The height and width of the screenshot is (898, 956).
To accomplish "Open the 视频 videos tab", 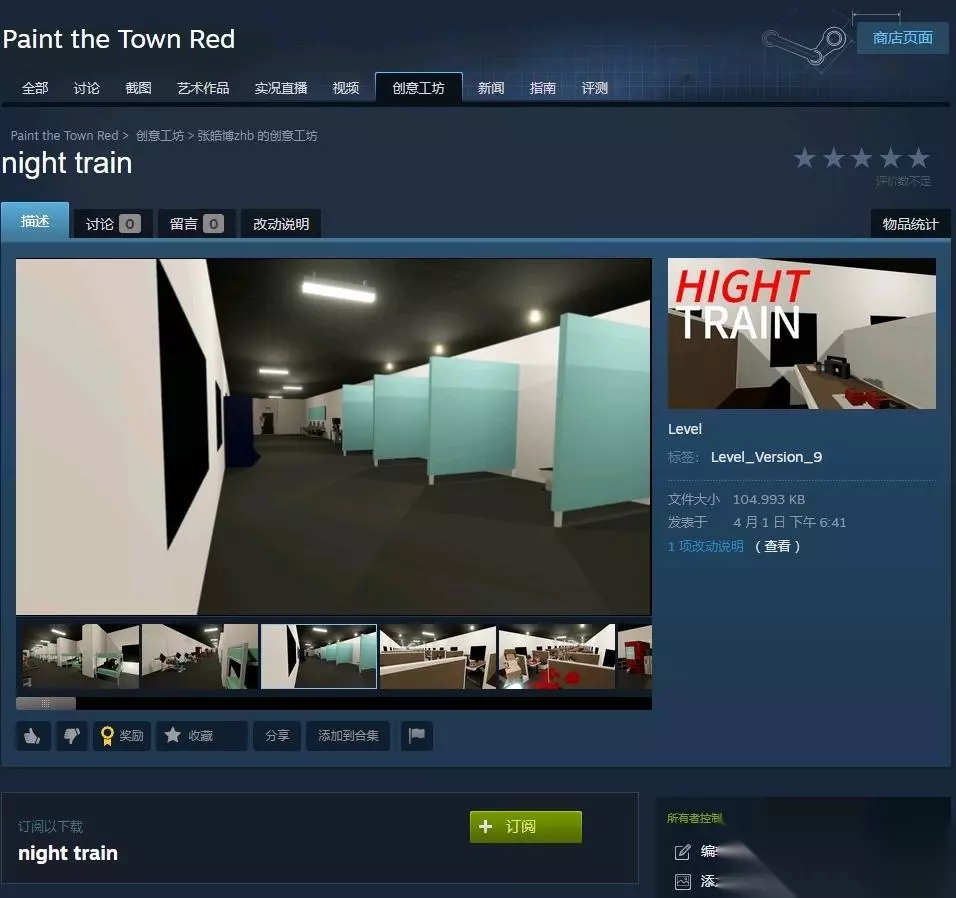I will [x=346, y=88].
